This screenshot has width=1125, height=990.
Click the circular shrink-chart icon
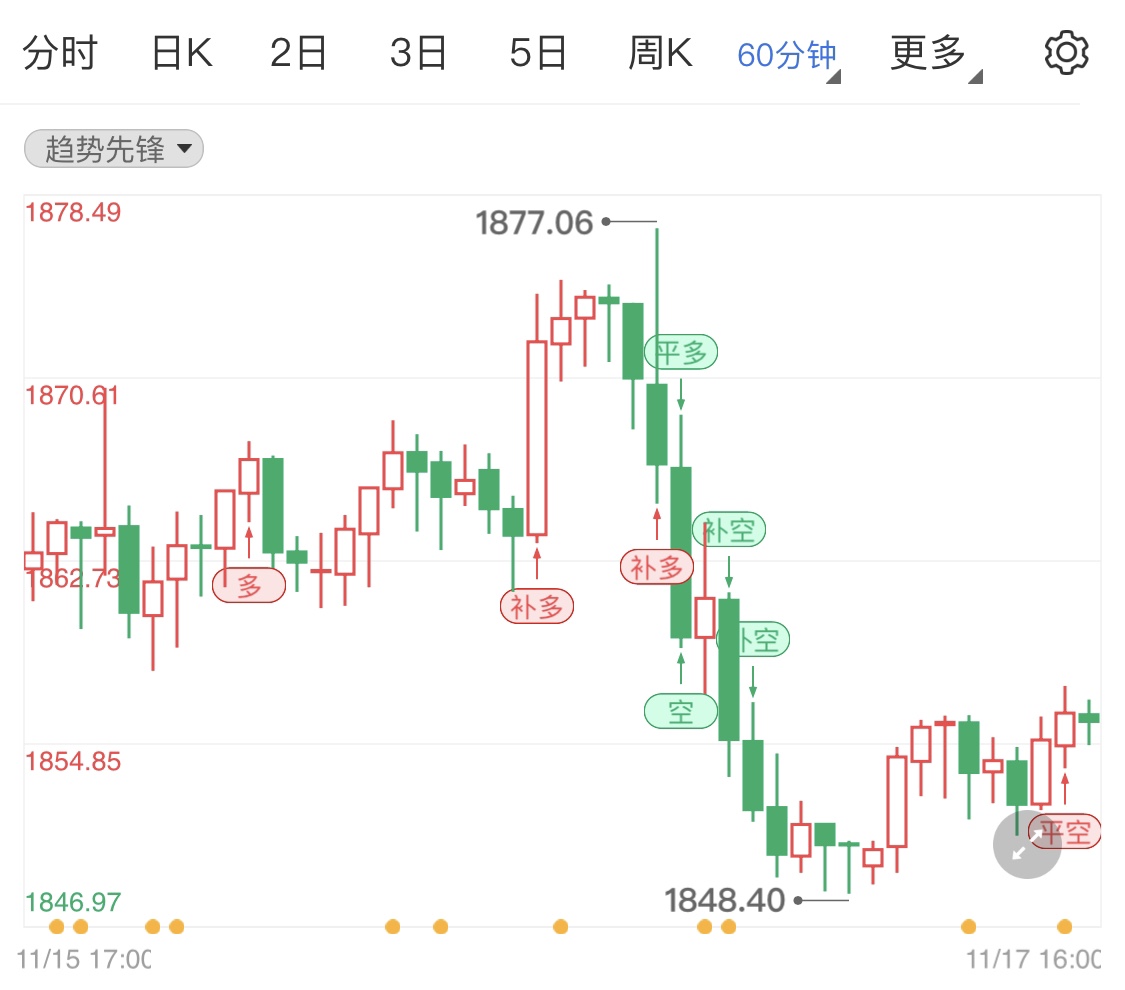[x=1026, y=845]
